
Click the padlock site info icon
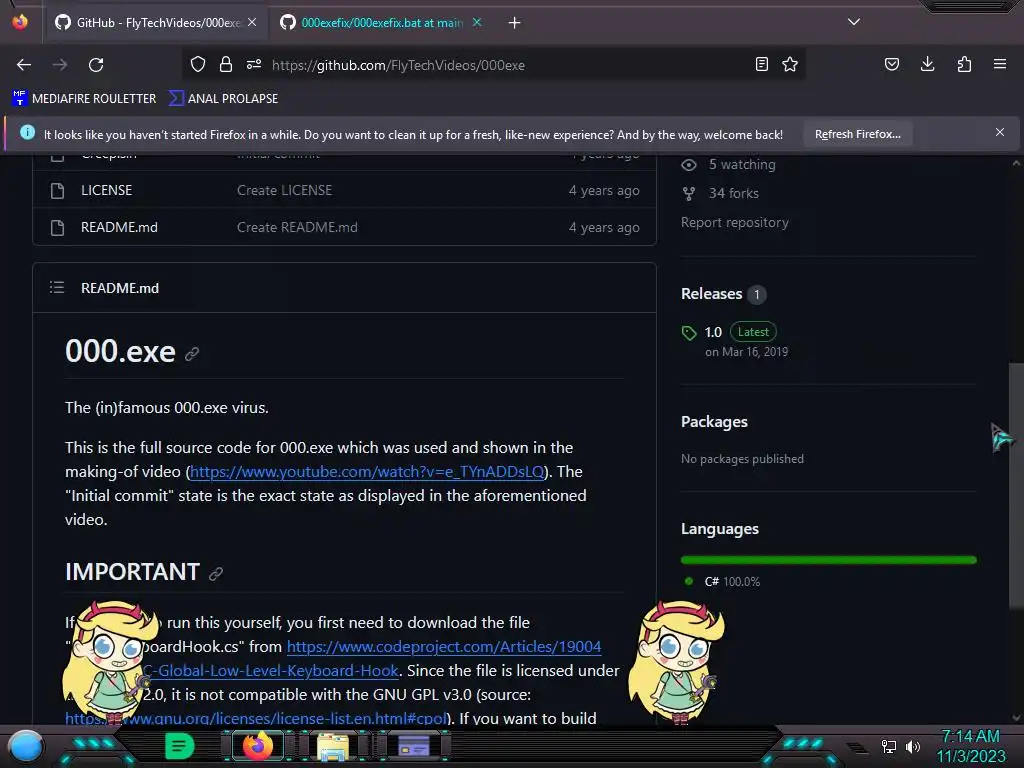[x=226, y=64]
